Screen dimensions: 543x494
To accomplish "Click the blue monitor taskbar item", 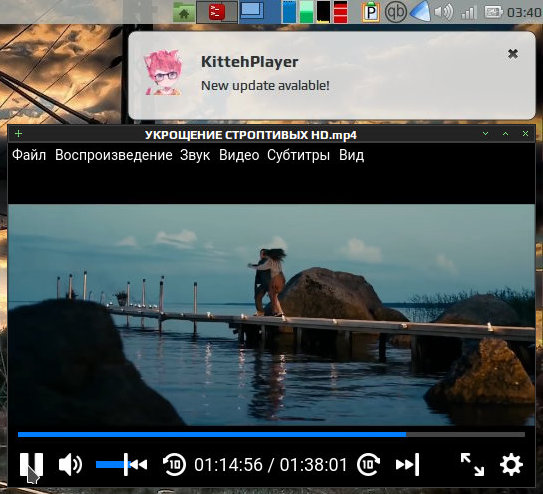I will (x=252, y=11).
